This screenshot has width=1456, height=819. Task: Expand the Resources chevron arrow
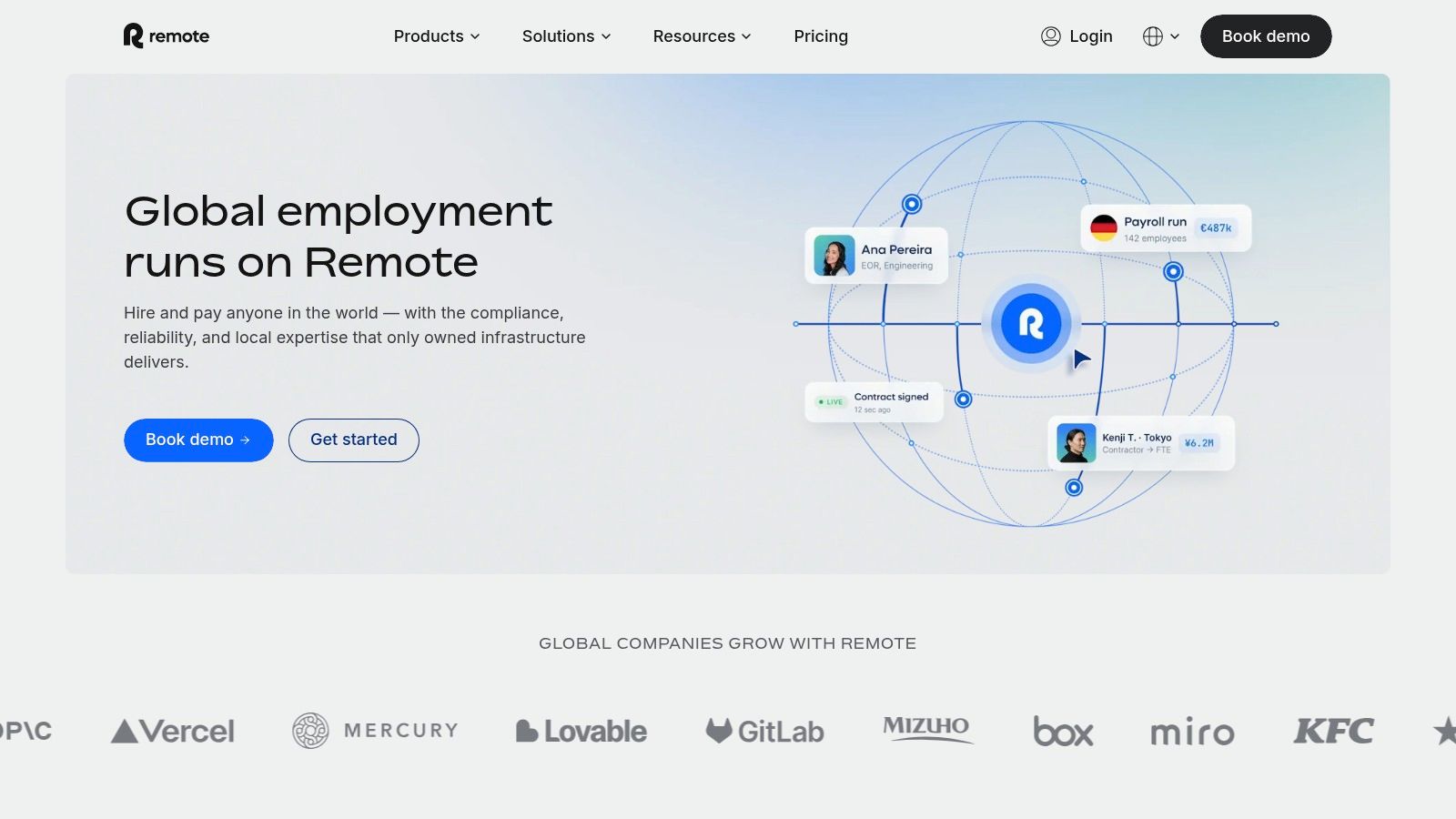click(746, 36)
